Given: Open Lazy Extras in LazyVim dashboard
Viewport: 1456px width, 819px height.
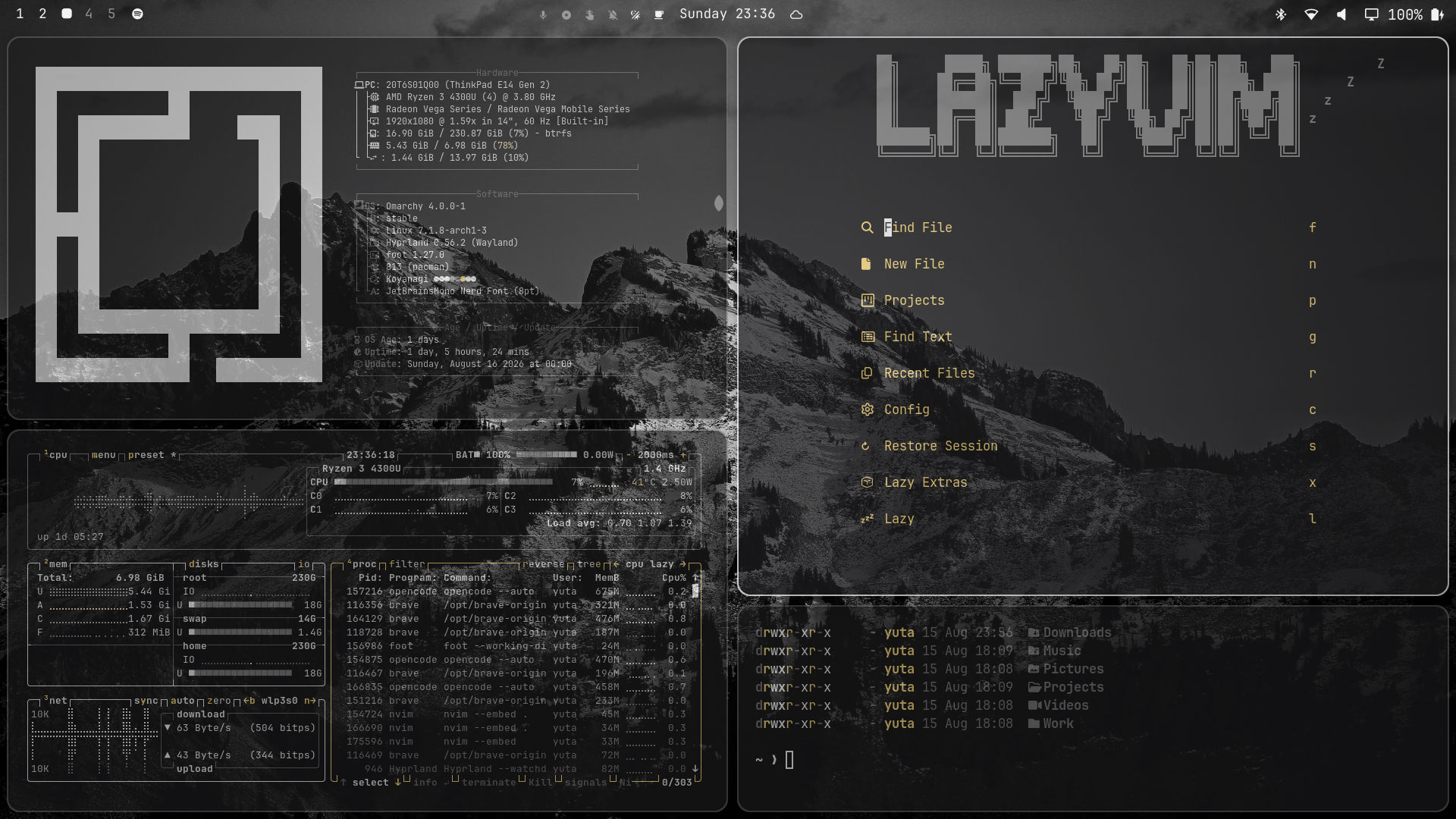Looking at the screenshot, I should pos(925,482).
